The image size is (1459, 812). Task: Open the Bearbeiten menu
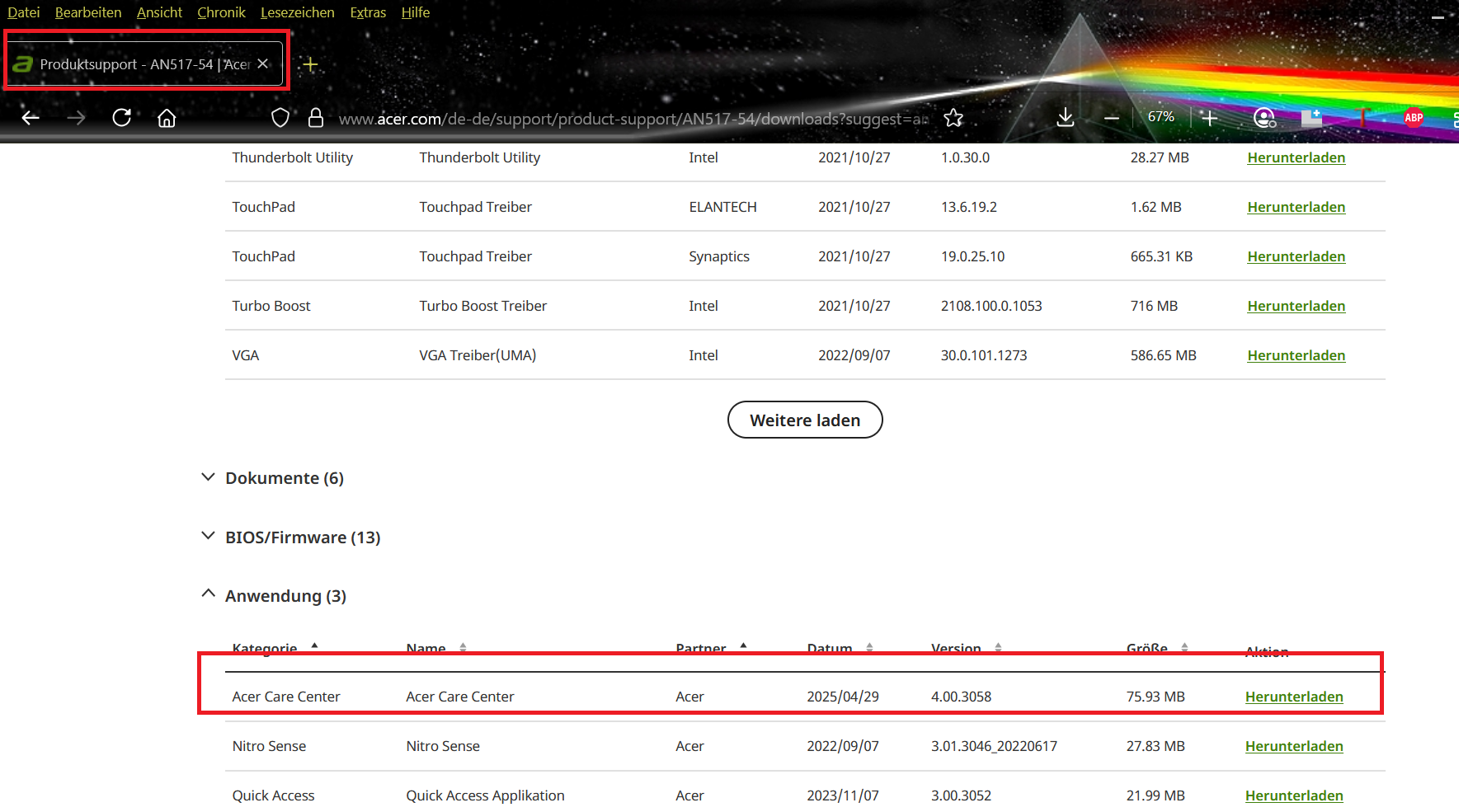[88, 12]
